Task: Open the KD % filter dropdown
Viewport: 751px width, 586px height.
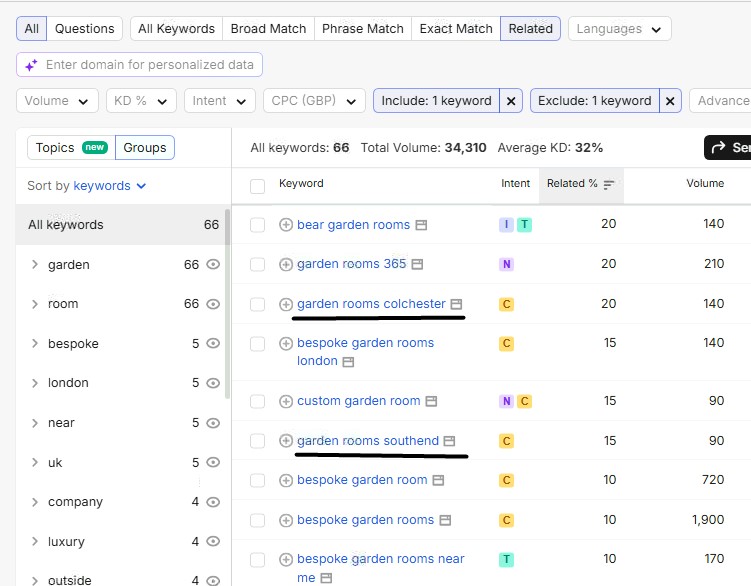Action: (141, 101)
